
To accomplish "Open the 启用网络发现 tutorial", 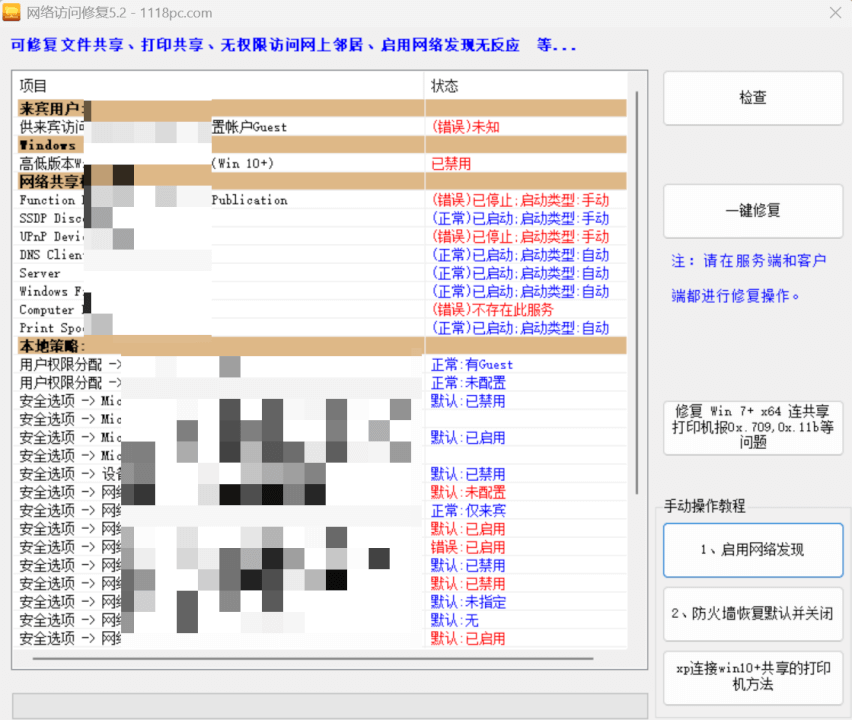I will click(x=752, y=550).
